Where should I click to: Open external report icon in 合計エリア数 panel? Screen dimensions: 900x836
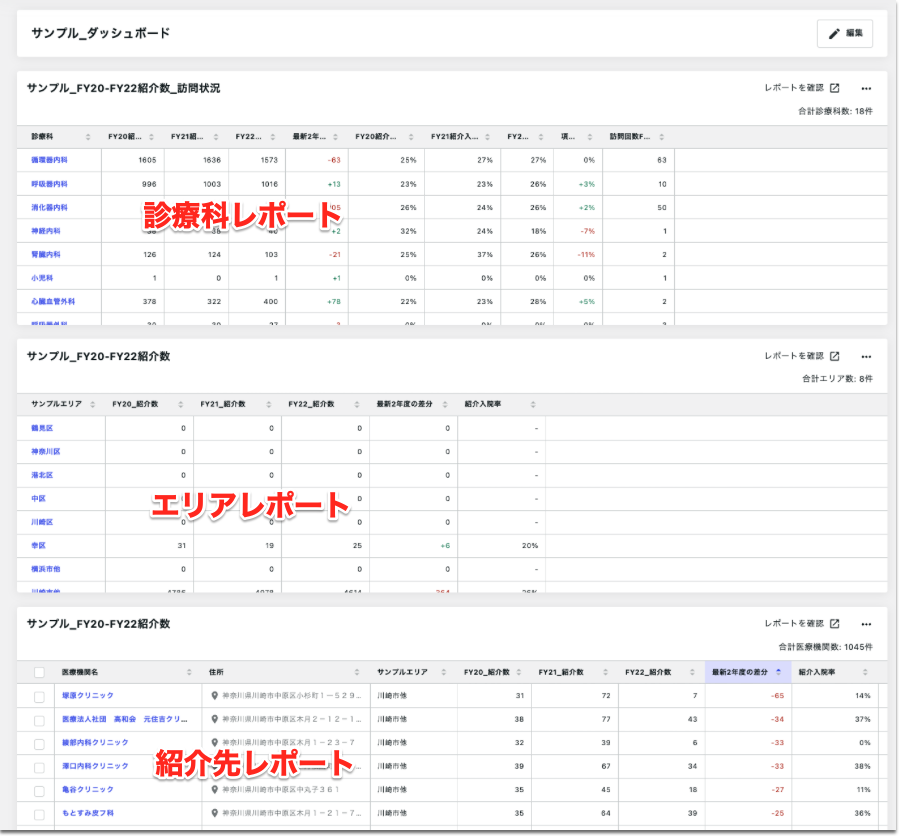coord(835,356)
